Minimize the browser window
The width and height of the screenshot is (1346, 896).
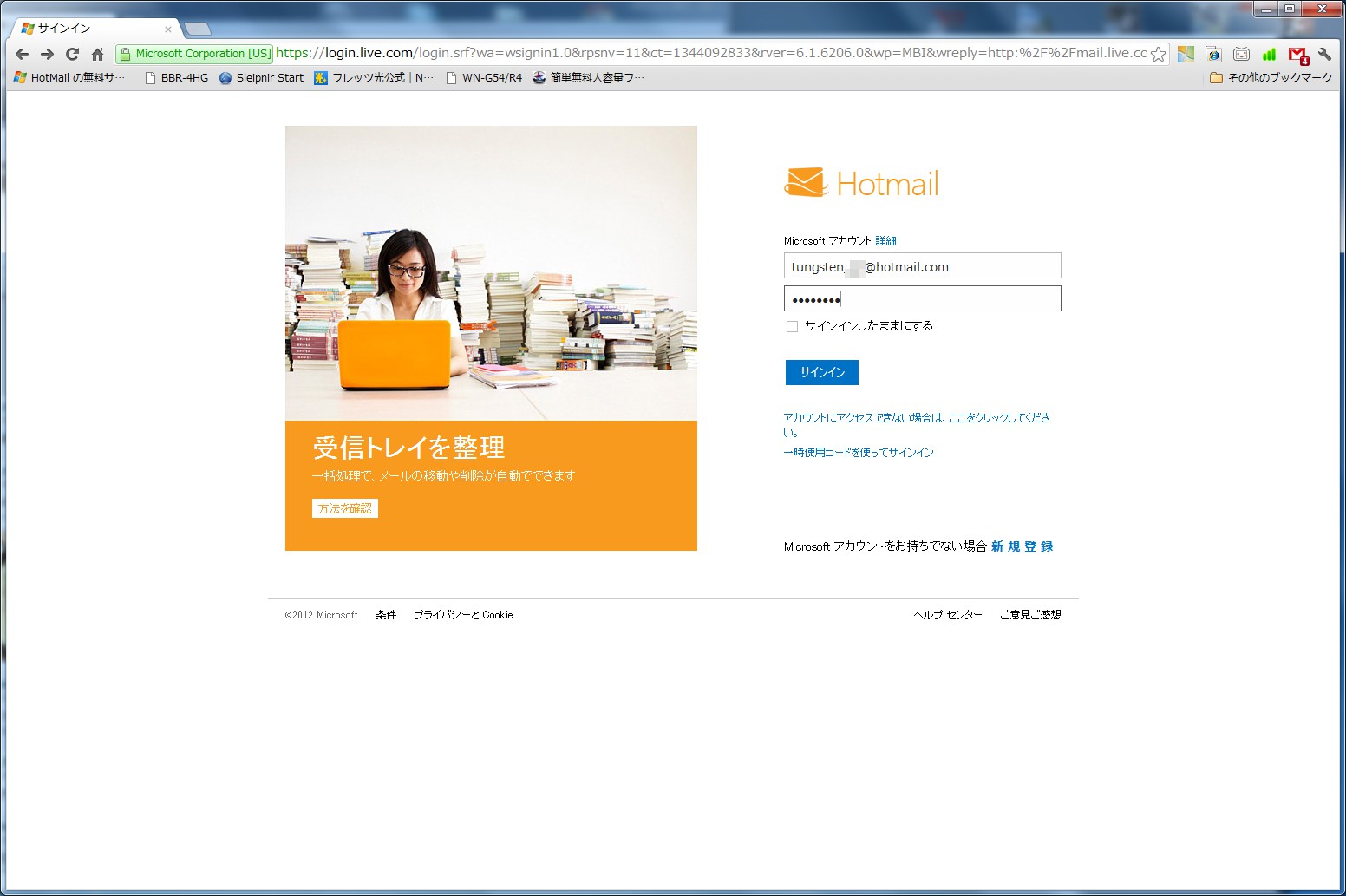click(1267, 9)
